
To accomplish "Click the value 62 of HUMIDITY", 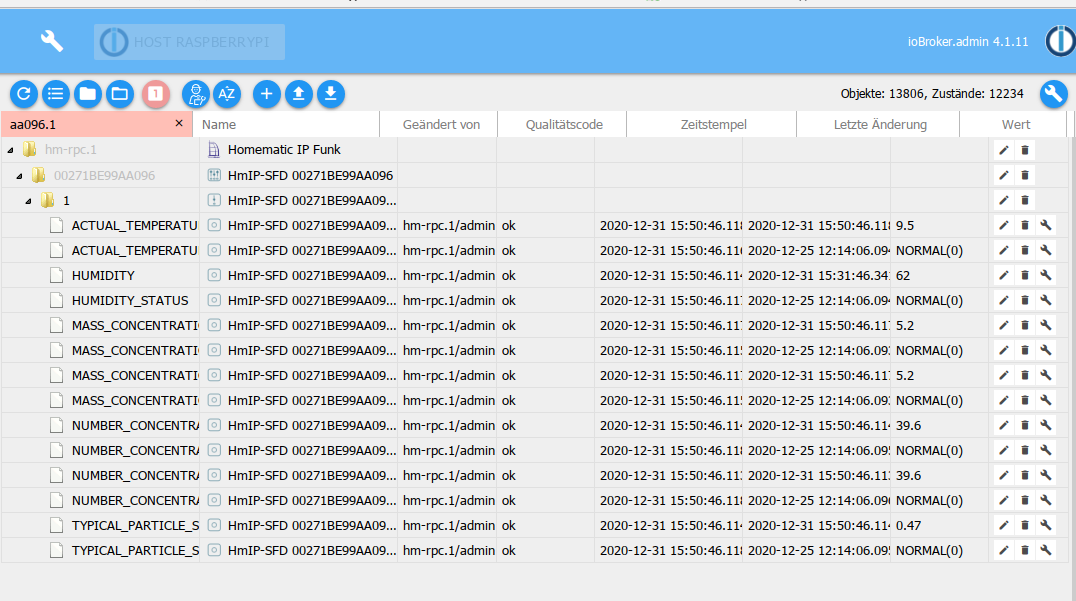I will (x=903, y=276).
